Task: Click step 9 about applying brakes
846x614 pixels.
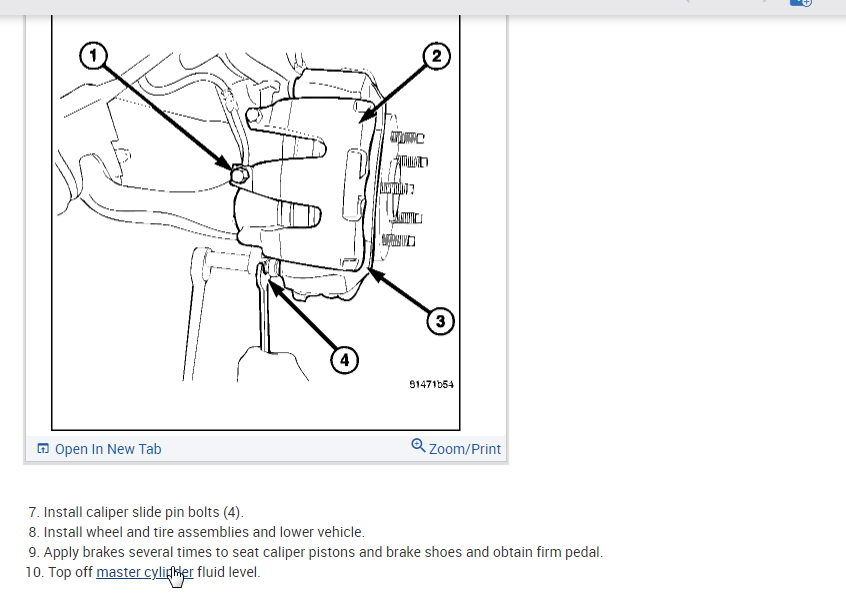Action: click(316, 552)
